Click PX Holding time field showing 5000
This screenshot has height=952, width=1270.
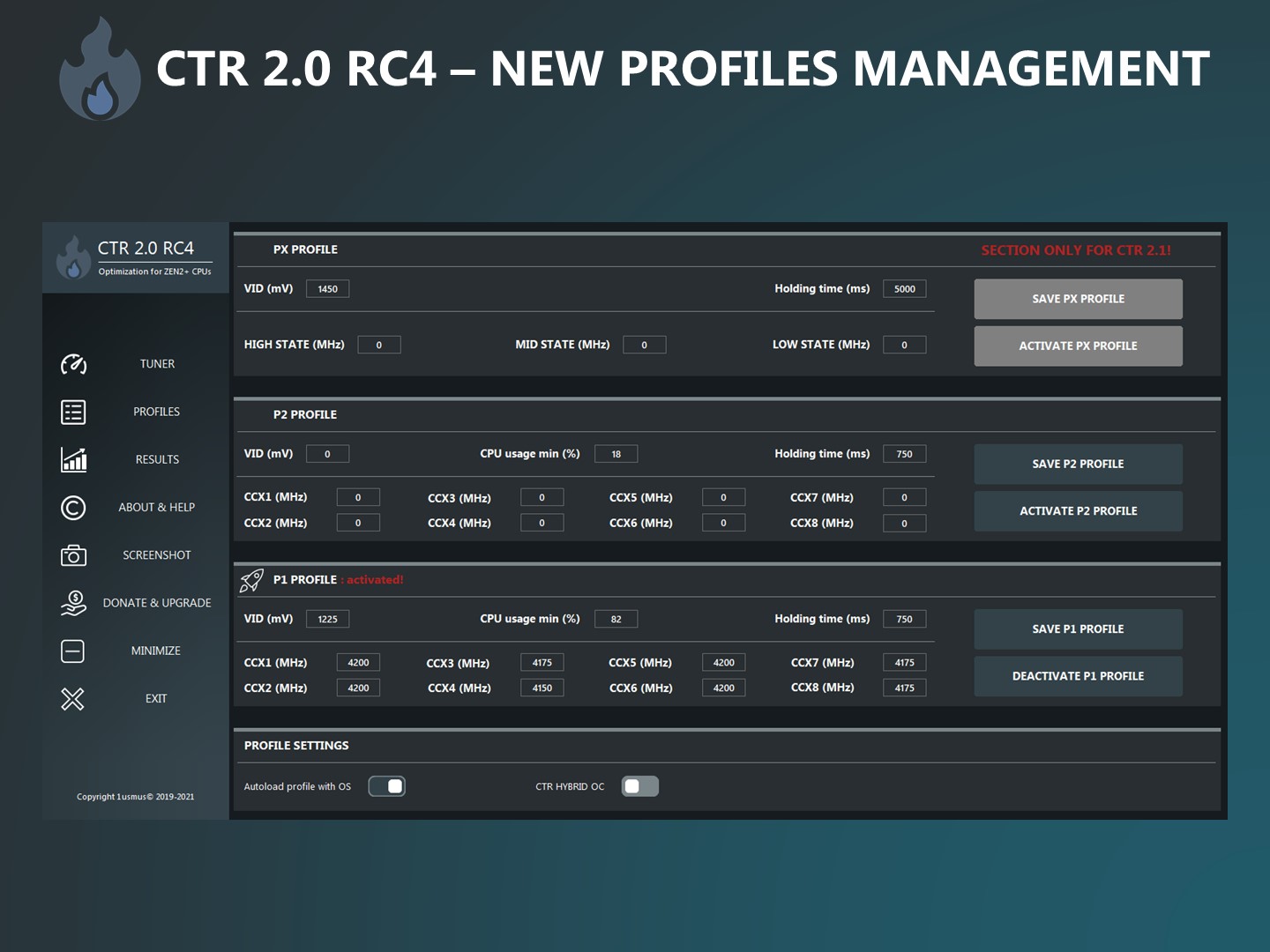point(904,289)
